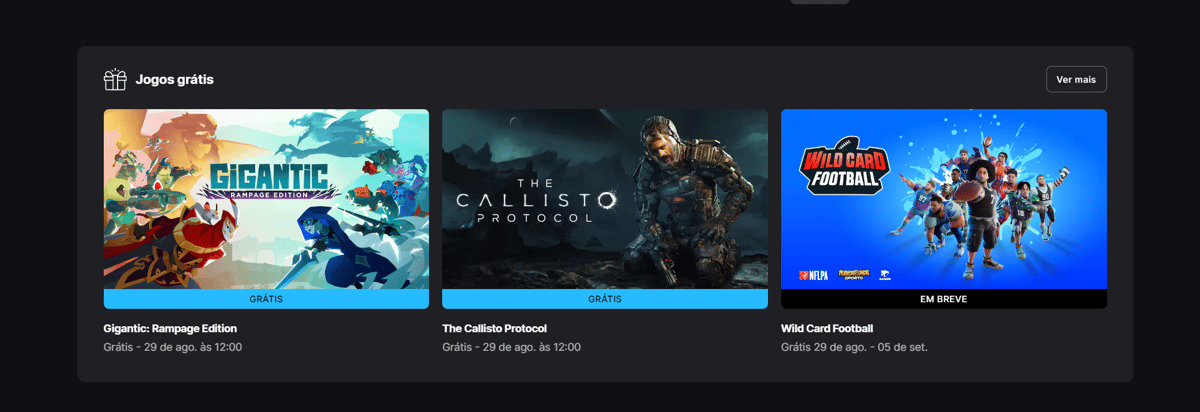
Task: Select the Wild Card Football title text
Action: pyautogui.click(x=827, y=328)
